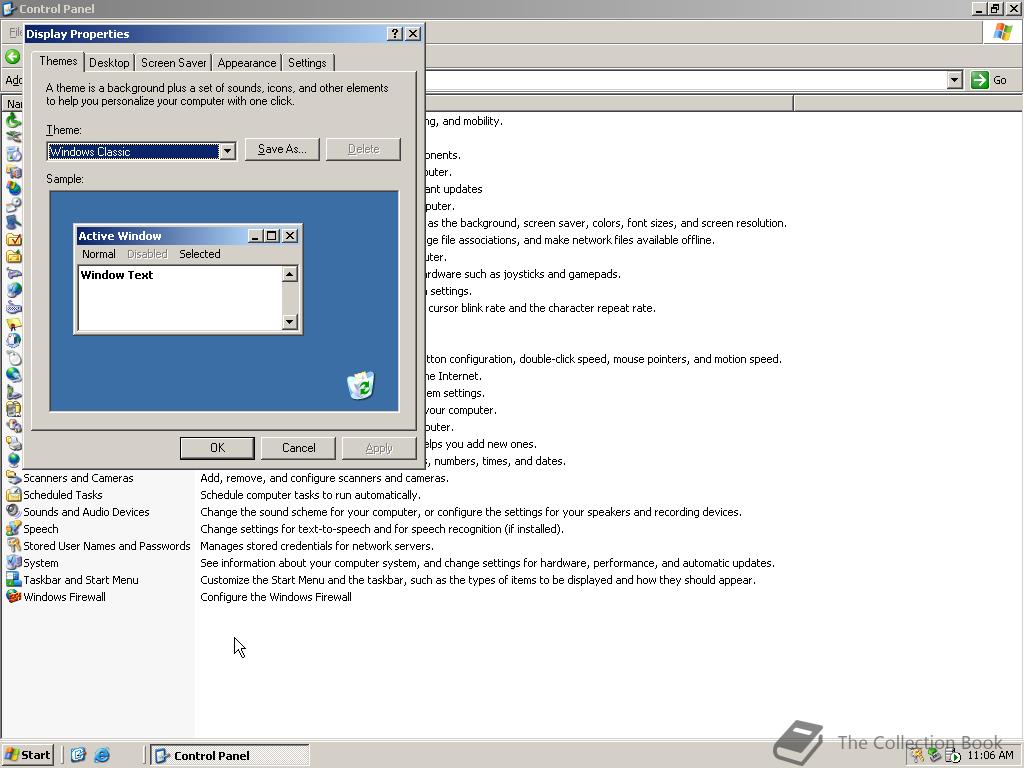Select Sounds and Audio Devices name text
Screen dimensions: 1024x768
click(x=86, y=512)
